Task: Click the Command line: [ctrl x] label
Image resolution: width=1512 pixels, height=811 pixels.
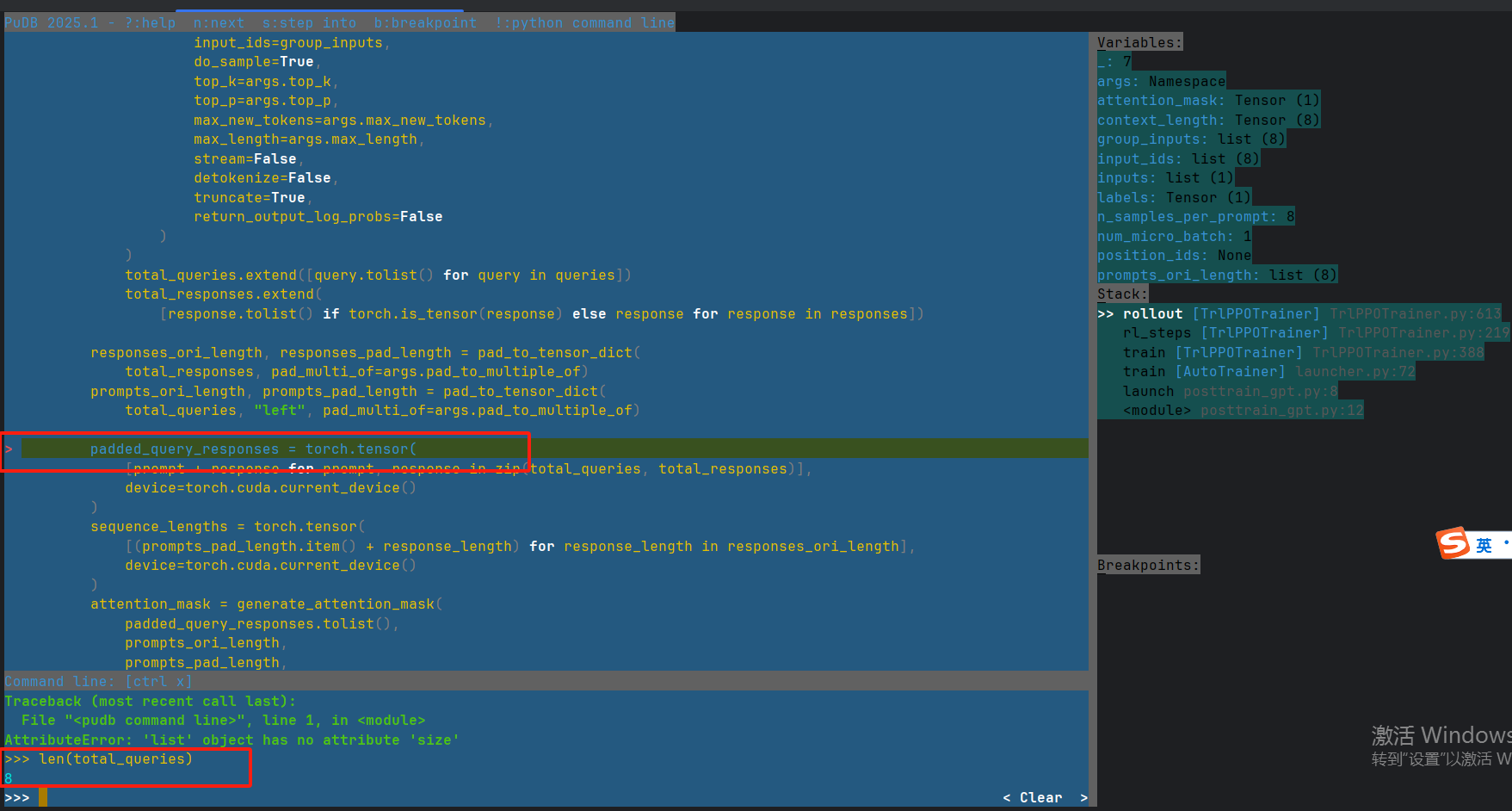Action: click(98, 681)
